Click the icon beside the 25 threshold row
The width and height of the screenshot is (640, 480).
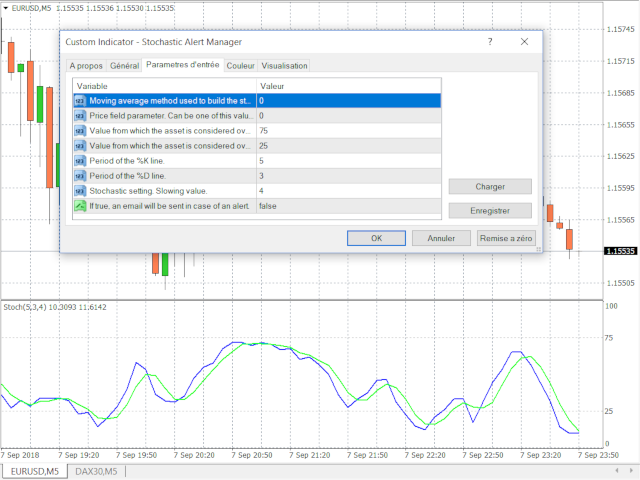(x=80, y=146)
